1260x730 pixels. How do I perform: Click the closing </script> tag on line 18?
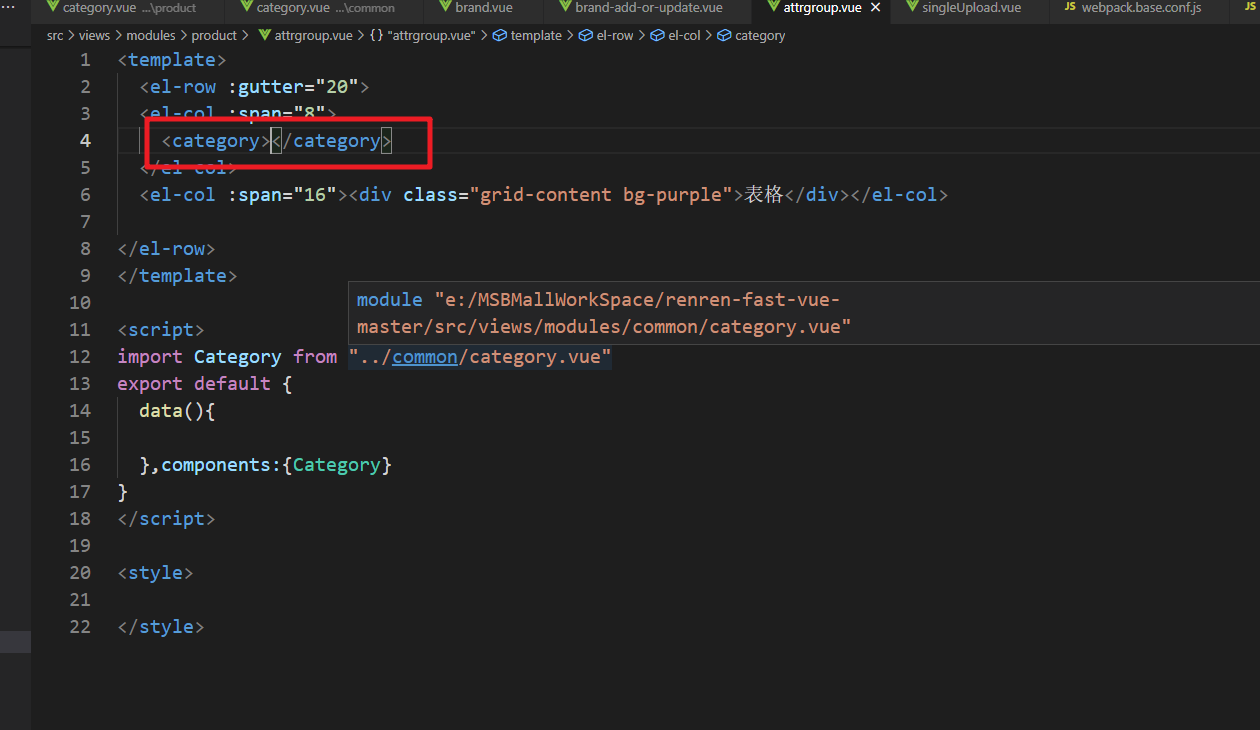(x=166, y=519)
